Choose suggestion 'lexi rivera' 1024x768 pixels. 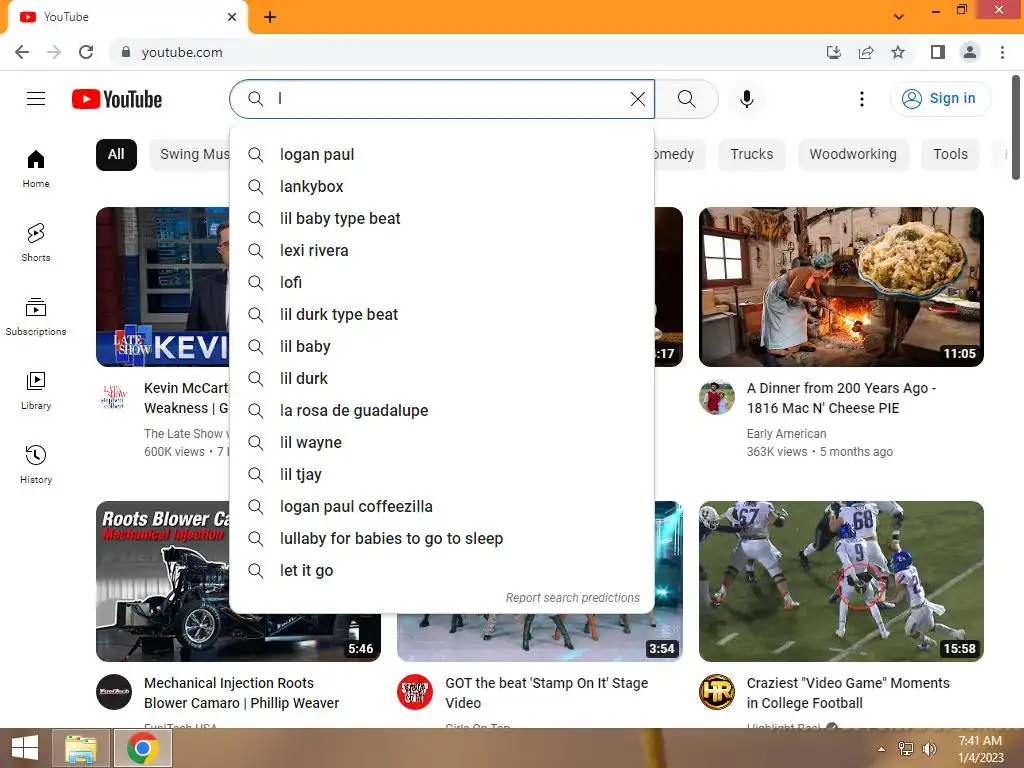442,251
